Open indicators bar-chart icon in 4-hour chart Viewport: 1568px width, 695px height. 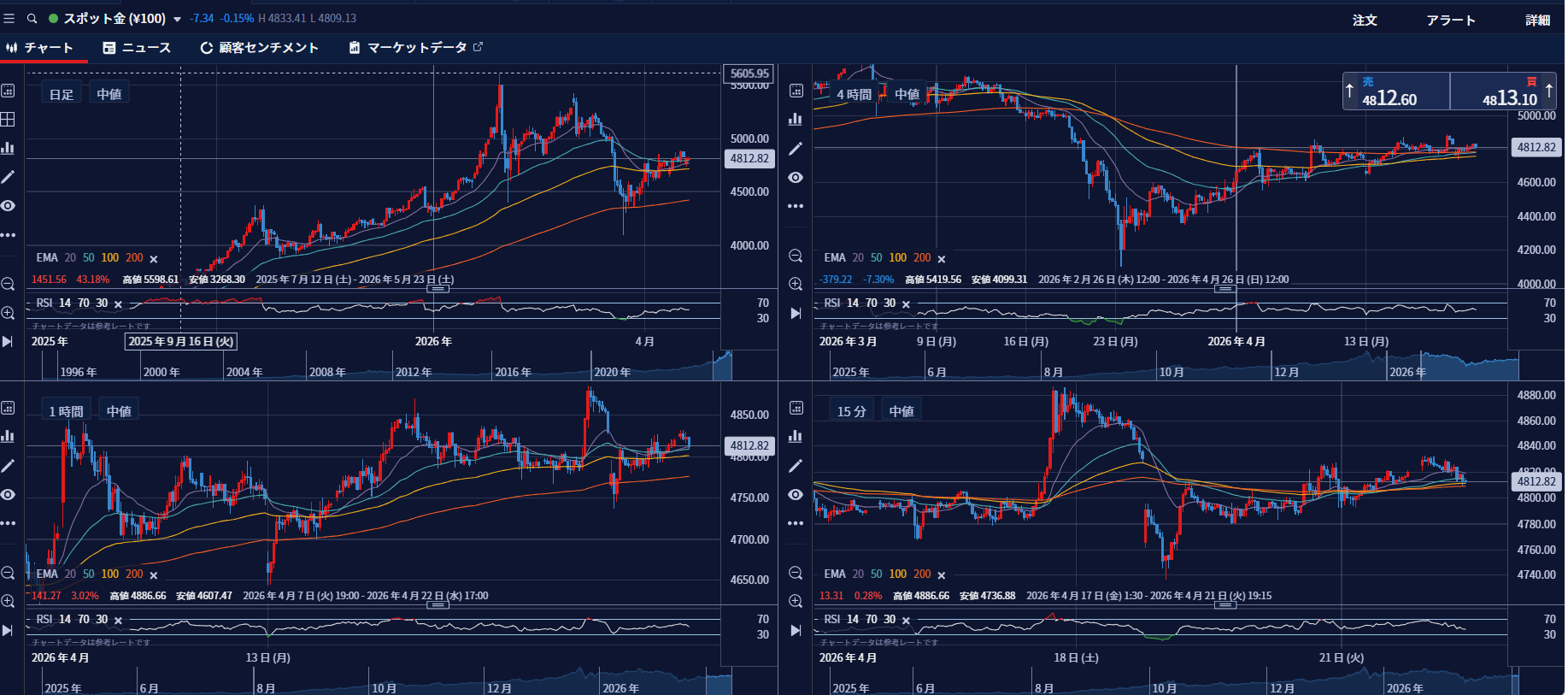tap(796, 119)
